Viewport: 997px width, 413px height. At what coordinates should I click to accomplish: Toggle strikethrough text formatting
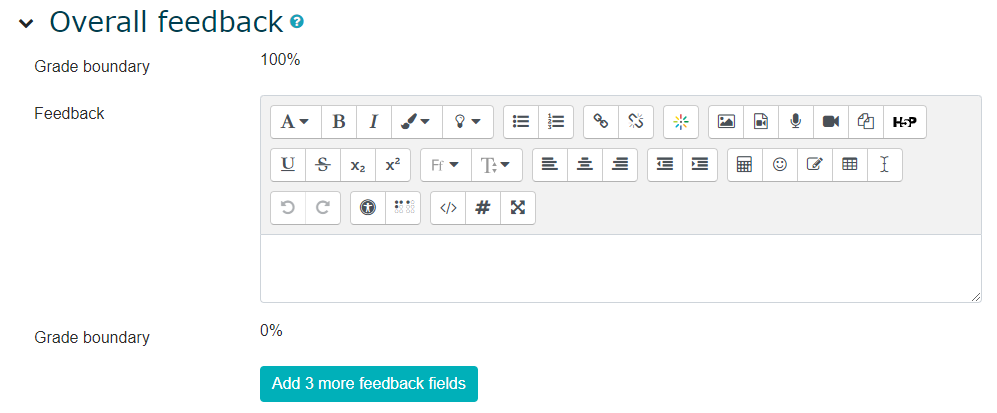(x=322, y=165)
